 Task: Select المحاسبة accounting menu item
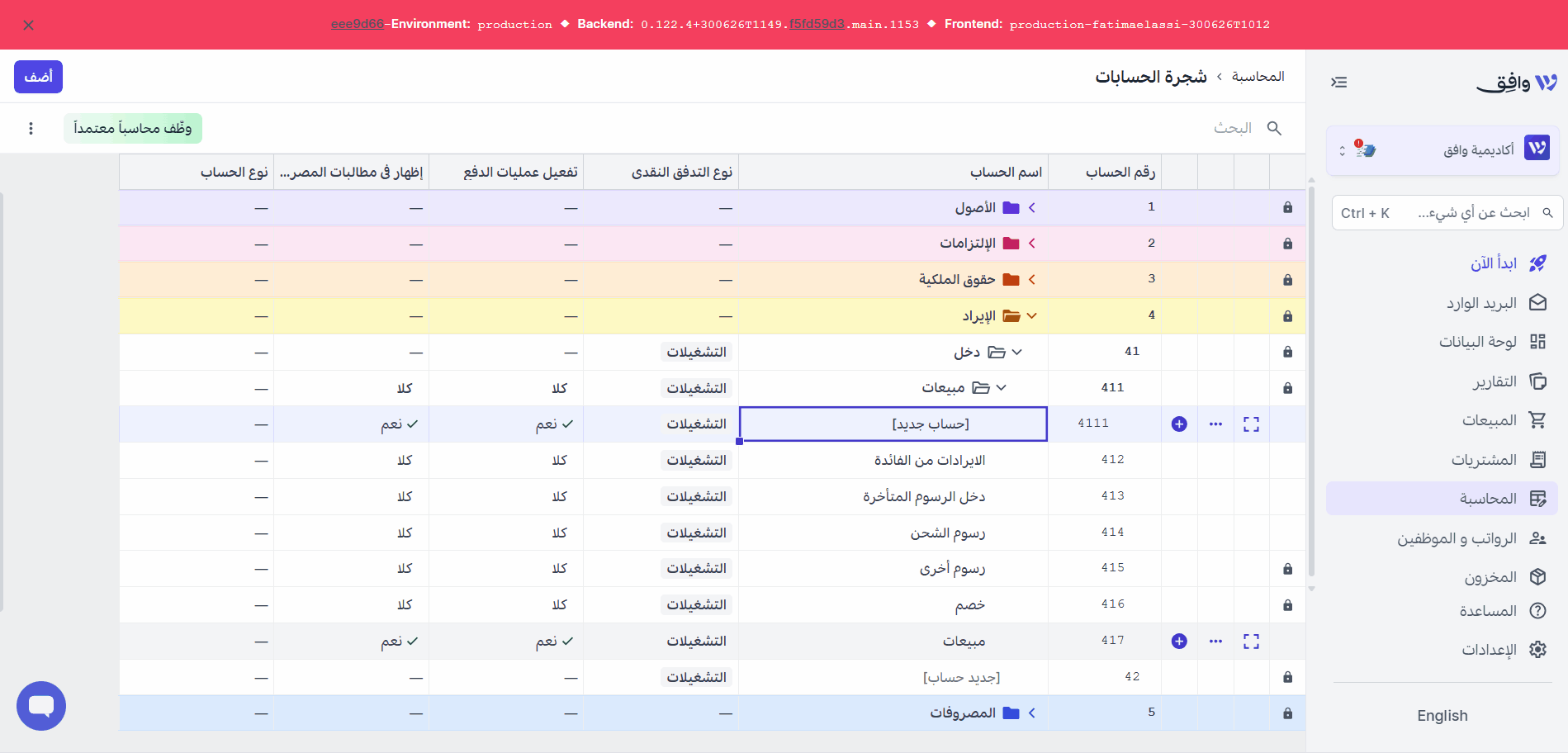tap(1442, 499)
